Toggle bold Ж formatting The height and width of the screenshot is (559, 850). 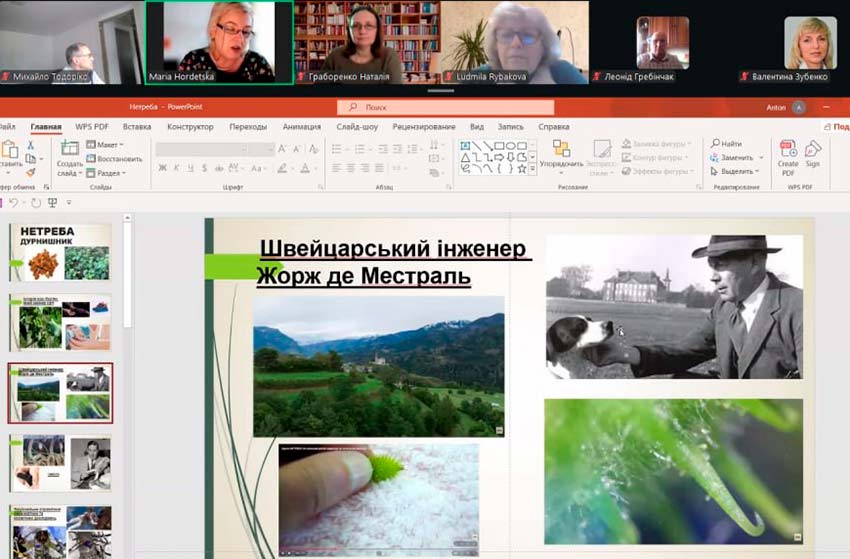(162, 168)
